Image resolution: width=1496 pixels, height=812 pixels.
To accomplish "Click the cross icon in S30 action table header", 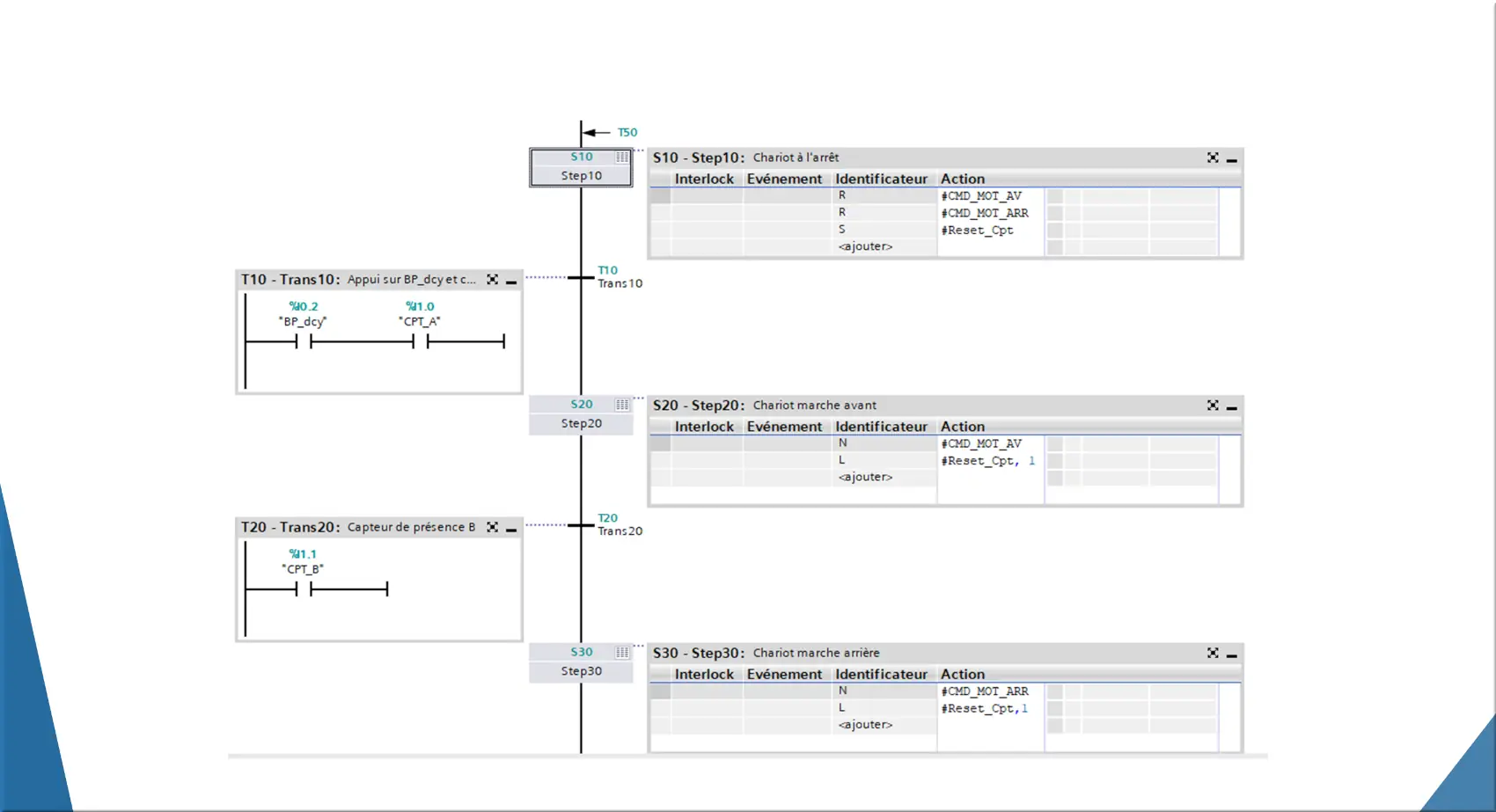I will point(1213,653).
